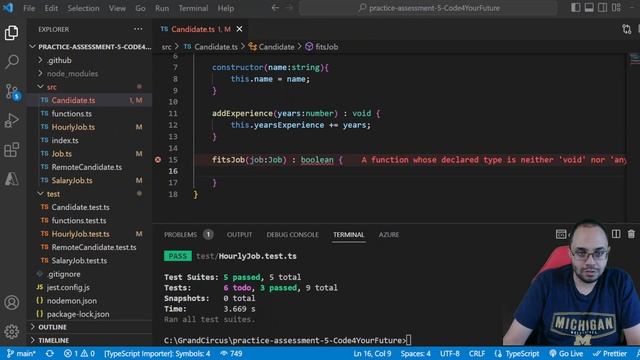640x360 pixels.
Task: Click the Candidate class breadcrumb
Action: click(x=271, y=47)
